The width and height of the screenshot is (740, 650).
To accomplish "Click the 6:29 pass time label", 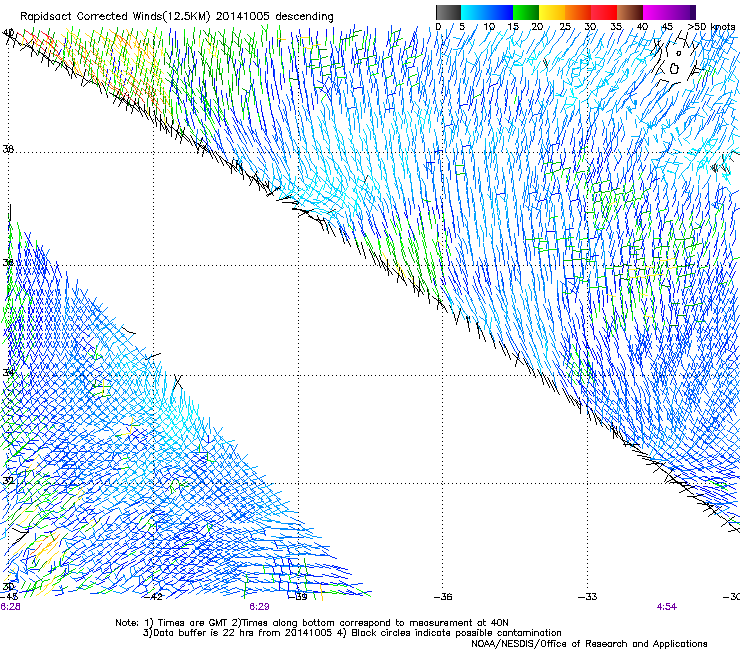I will coord(259,607).
